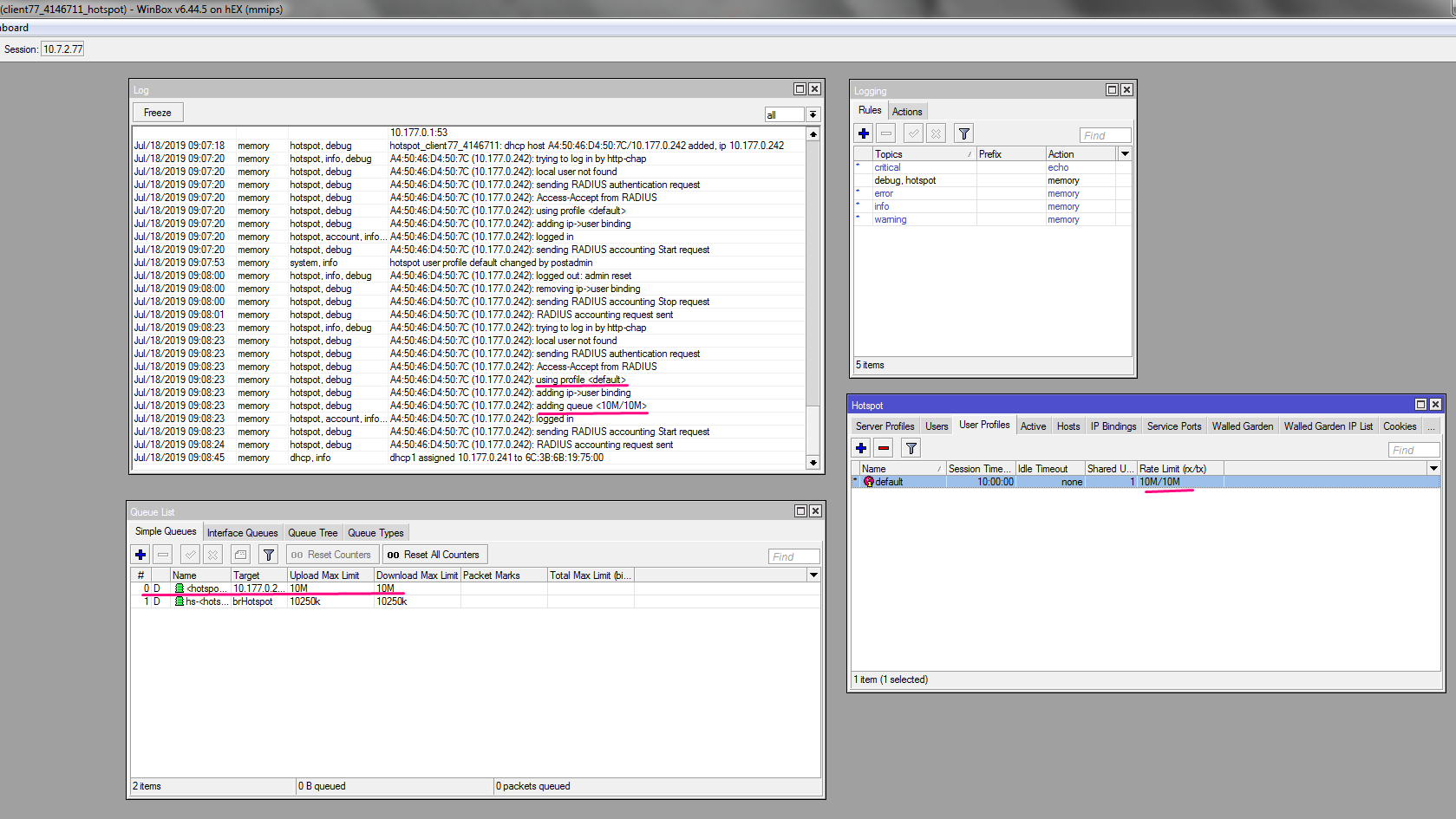
Task: Click the Find field in the Queue List window
Action: click(x=794, y=556)
